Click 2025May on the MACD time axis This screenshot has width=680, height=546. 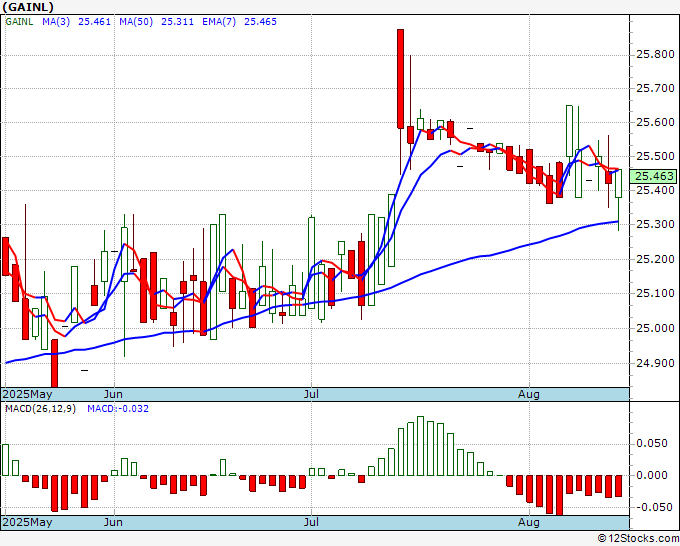click(x=28, y=522)
